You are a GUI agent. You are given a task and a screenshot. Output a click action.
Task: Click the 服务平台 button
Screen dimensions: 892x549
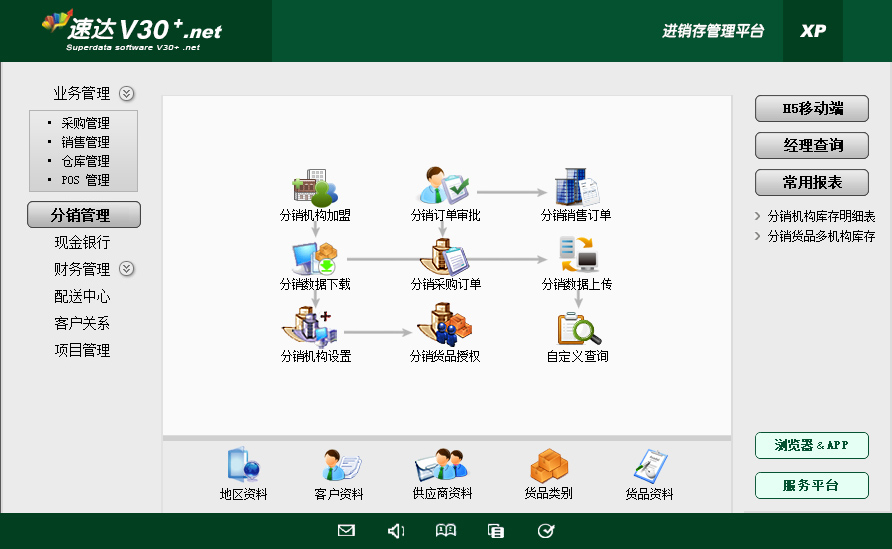coord(811,486)
